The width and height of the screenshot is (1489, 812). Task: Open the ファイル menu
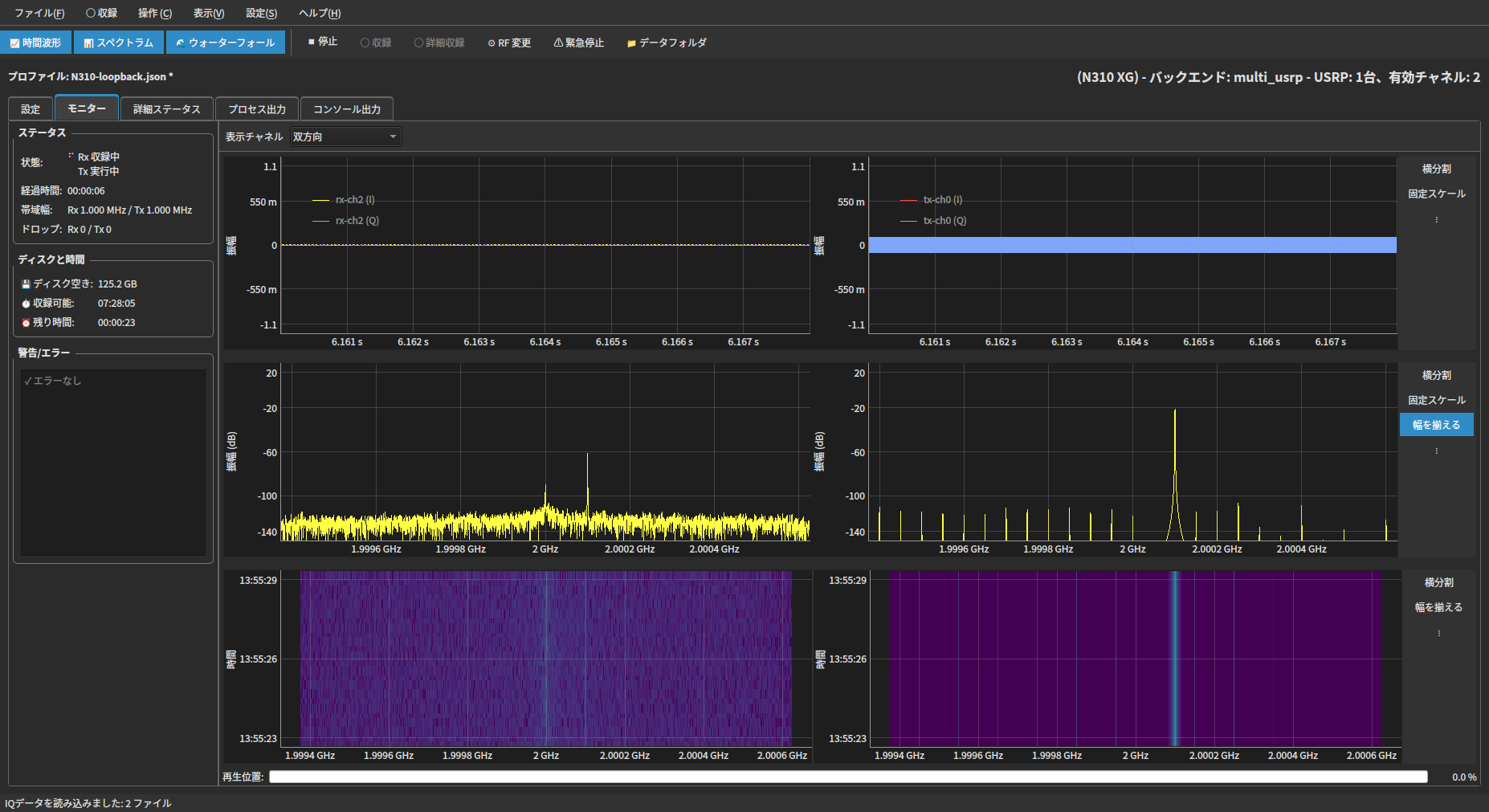click(39, 13)
